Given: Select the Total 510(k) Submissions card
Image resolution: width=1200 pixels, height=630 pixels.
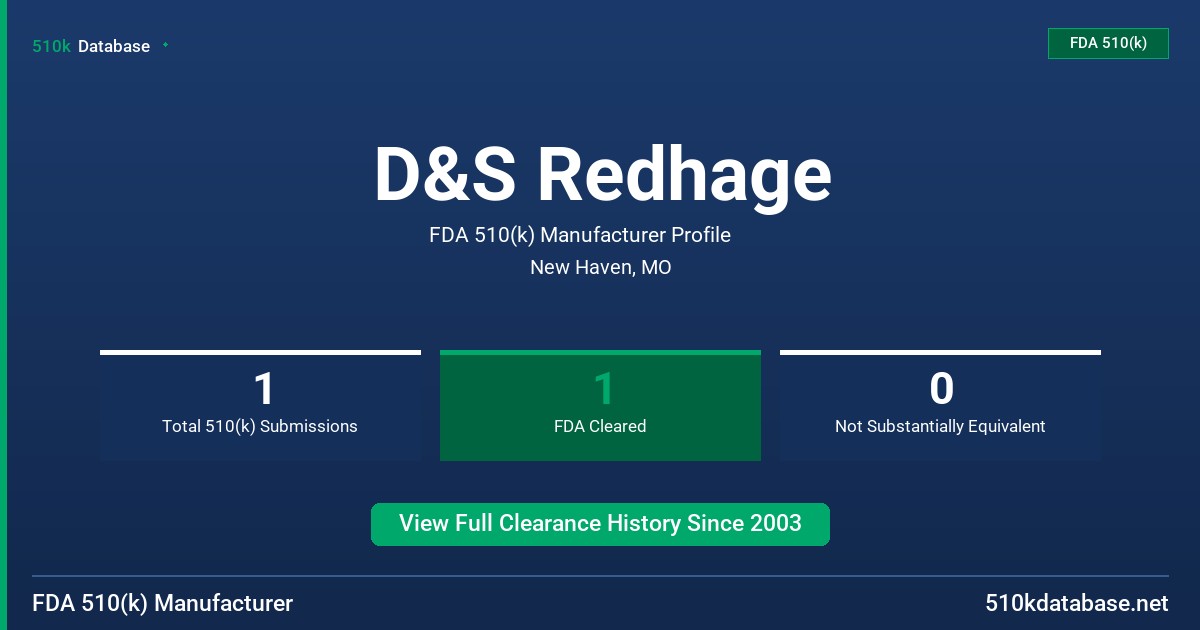Looking at the screenshot, I should (x=260, y=405).
